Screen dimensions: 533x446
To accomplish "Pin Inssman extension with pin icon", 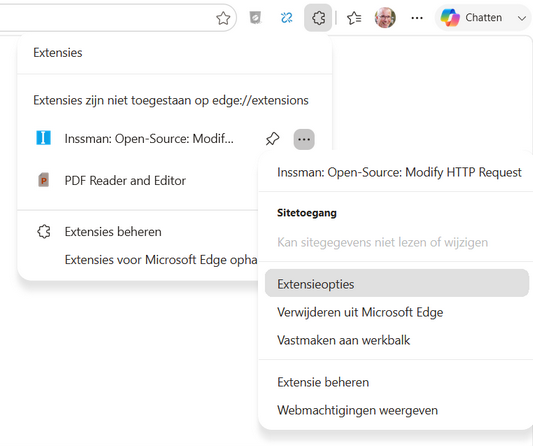I will [272, 139].
